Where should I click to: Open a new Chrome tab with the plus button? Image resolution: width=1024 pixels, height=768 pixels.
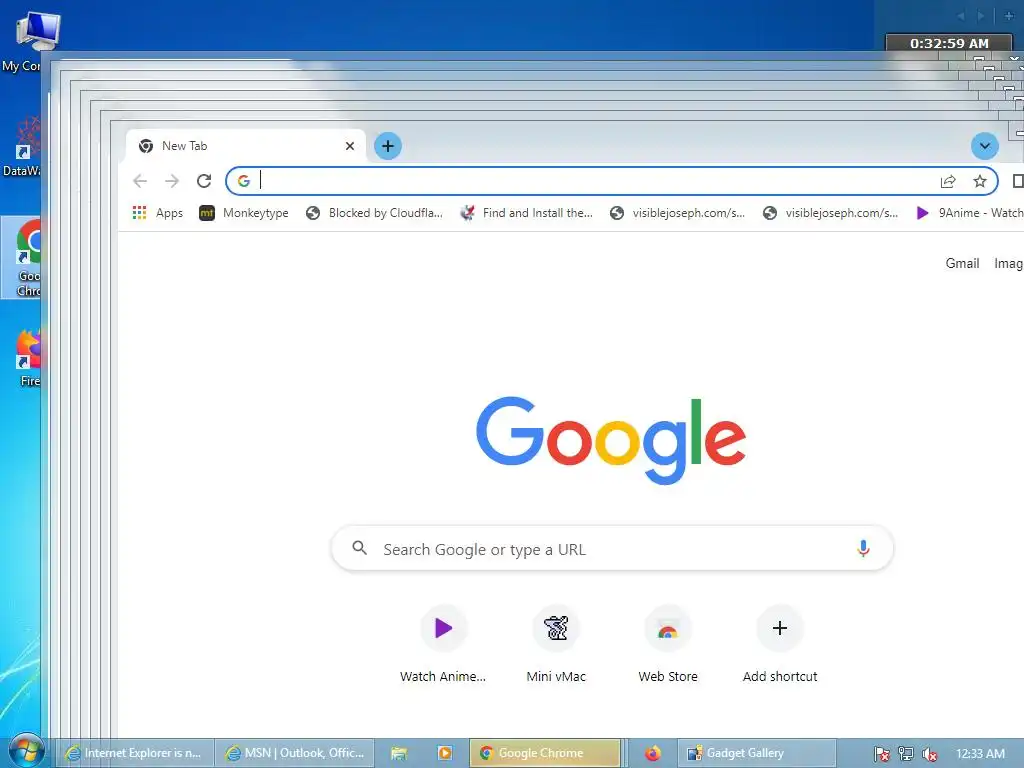[x=388, y=146]
